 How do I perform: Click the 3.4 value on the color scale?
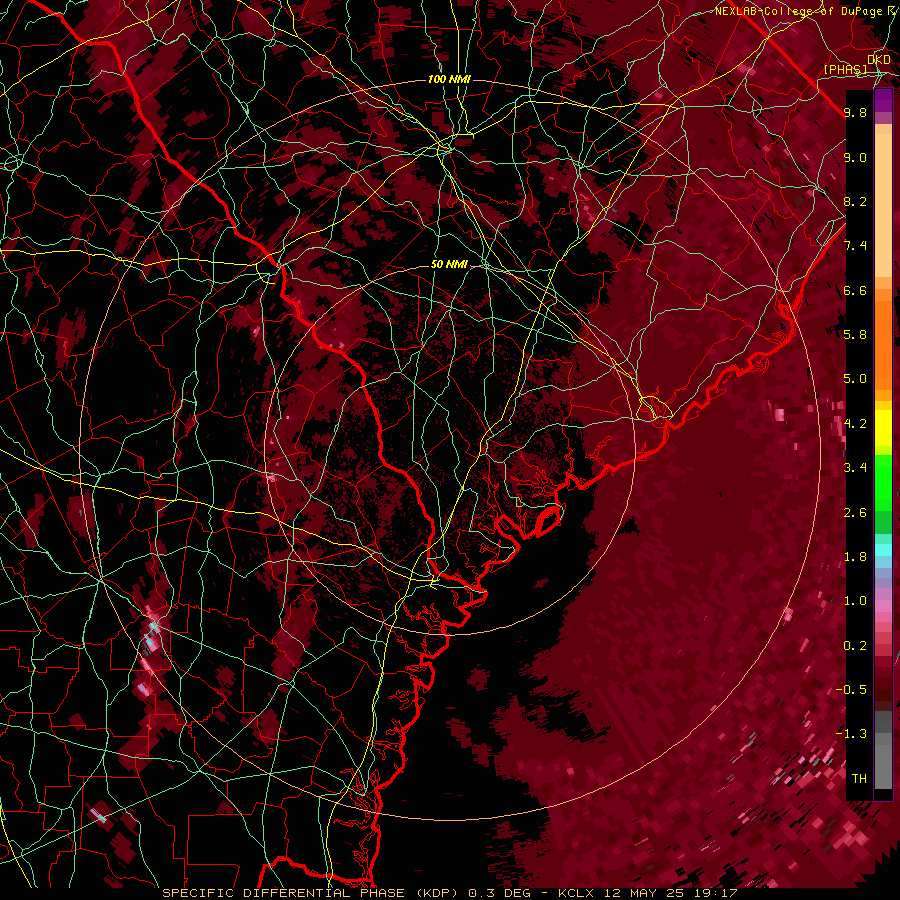[x=855, y=468]
